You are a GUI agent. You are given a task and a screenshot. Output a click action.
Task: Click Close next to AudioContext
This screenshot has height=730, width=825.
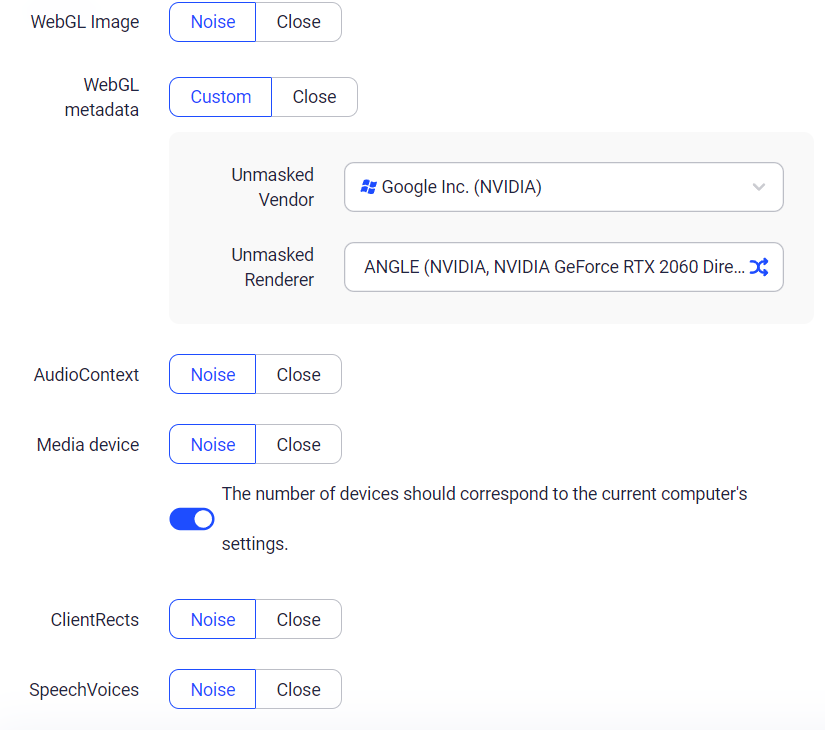click(298, 374)
